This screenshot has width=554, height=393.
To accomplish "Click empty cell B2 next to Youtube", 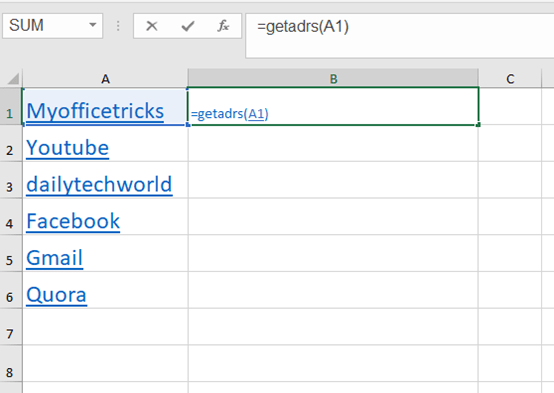I will tap(333, 143).
